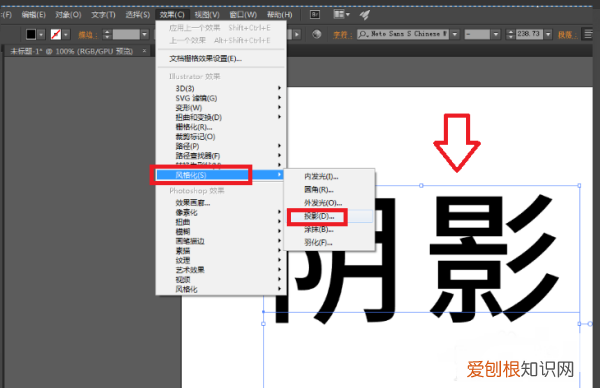This screenshot has width=600, height=388.
Task: Expand the 变形(W) submenu
Action: [x=221, y=108]
